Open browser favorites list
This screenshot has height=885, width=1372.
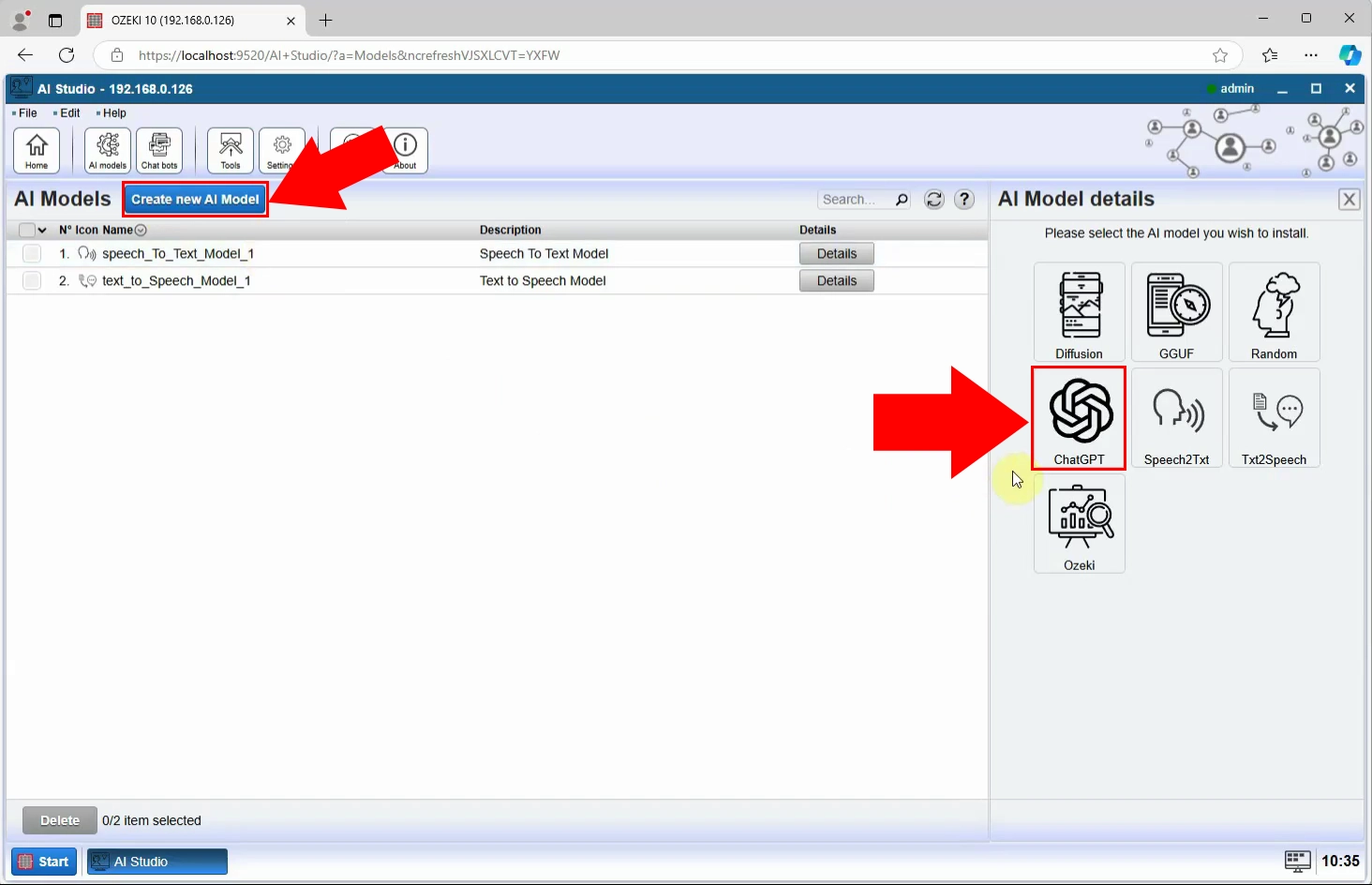1270,55
